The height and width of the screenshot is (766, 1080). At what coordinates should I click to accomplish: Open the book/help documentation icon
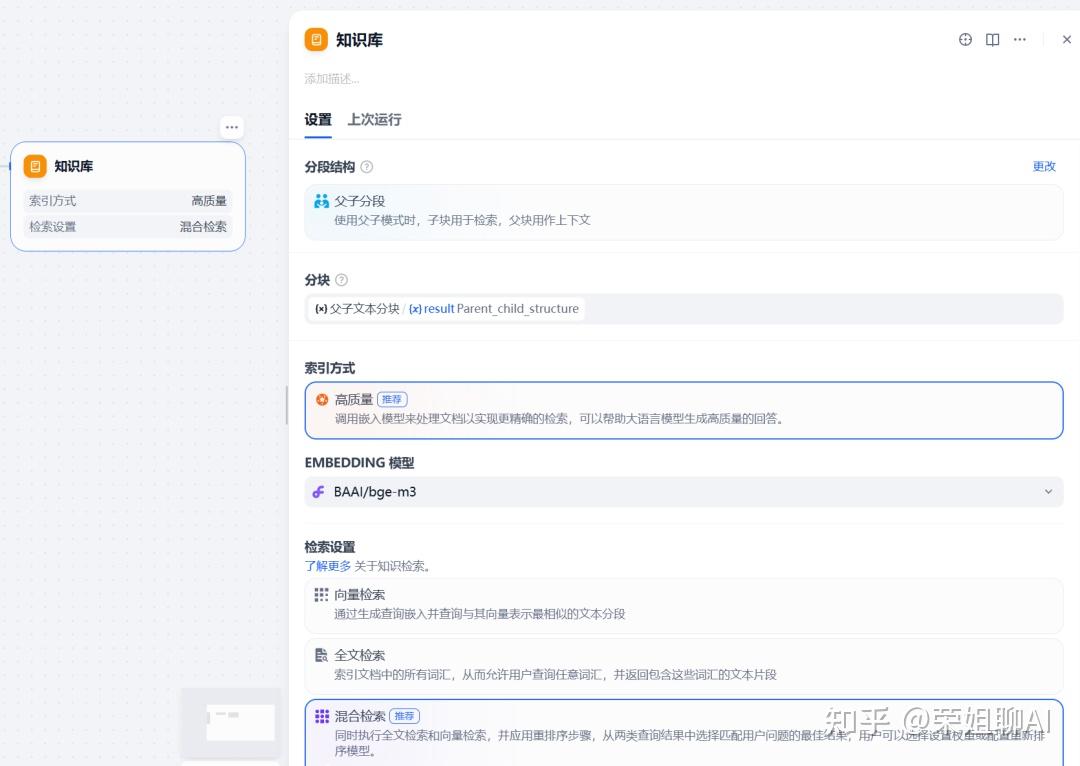point(992,40)
